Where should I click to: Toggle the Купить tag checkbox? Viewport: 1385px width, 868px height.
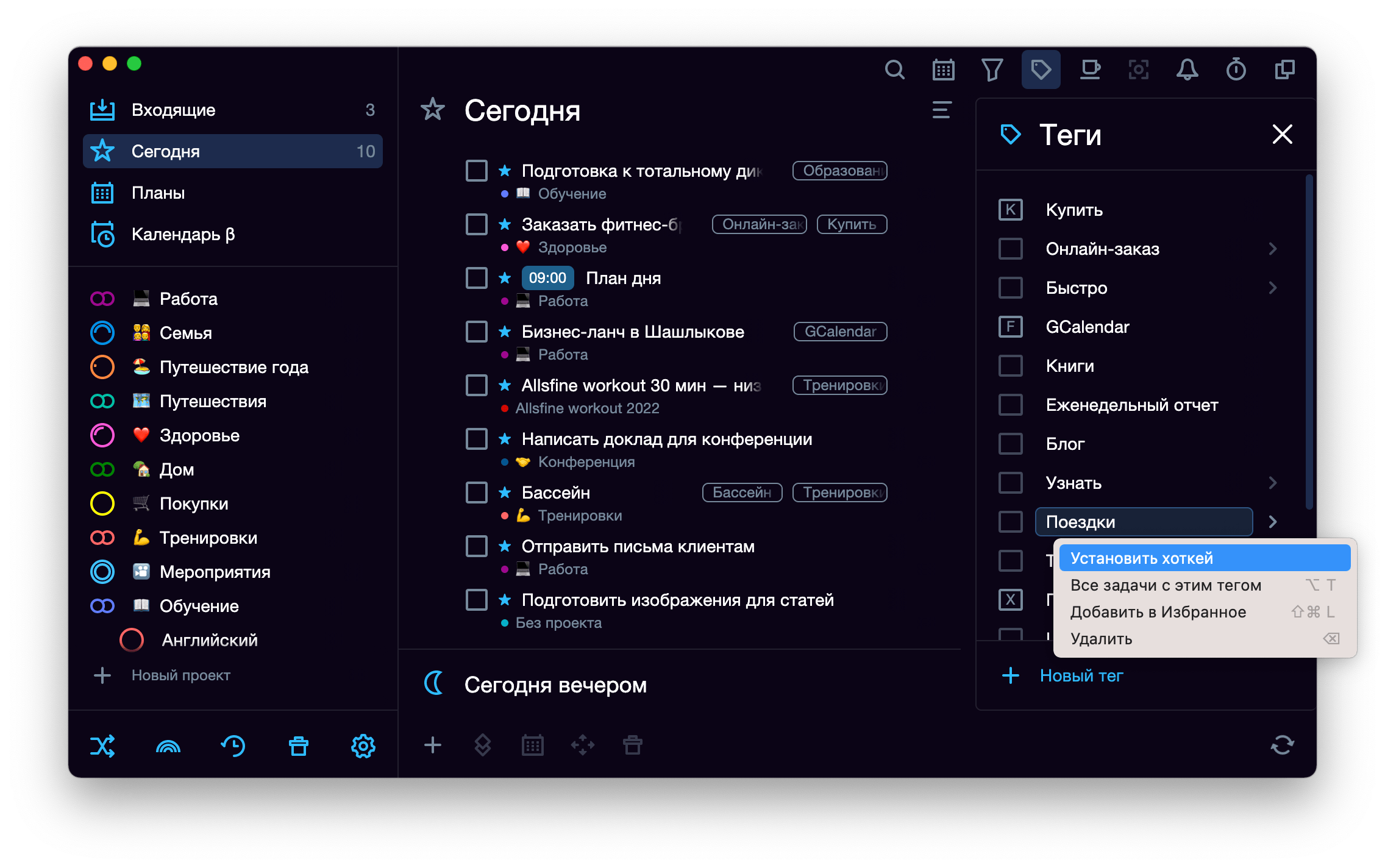[1010, 210]
